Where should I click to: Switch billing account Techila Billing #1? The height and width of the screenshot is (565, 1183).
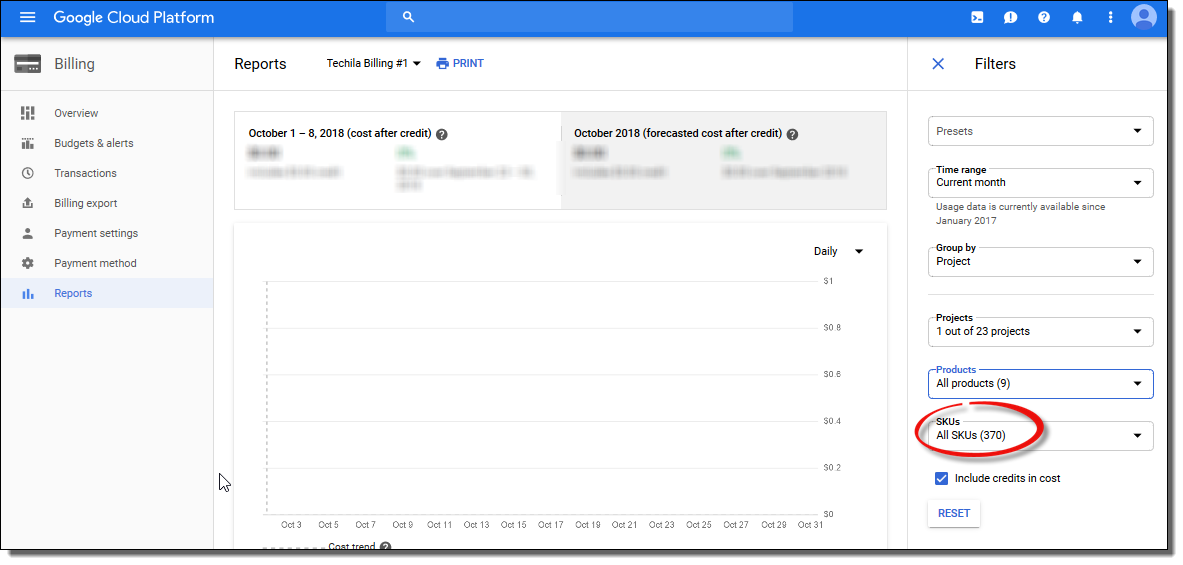[x=373, y=64]
